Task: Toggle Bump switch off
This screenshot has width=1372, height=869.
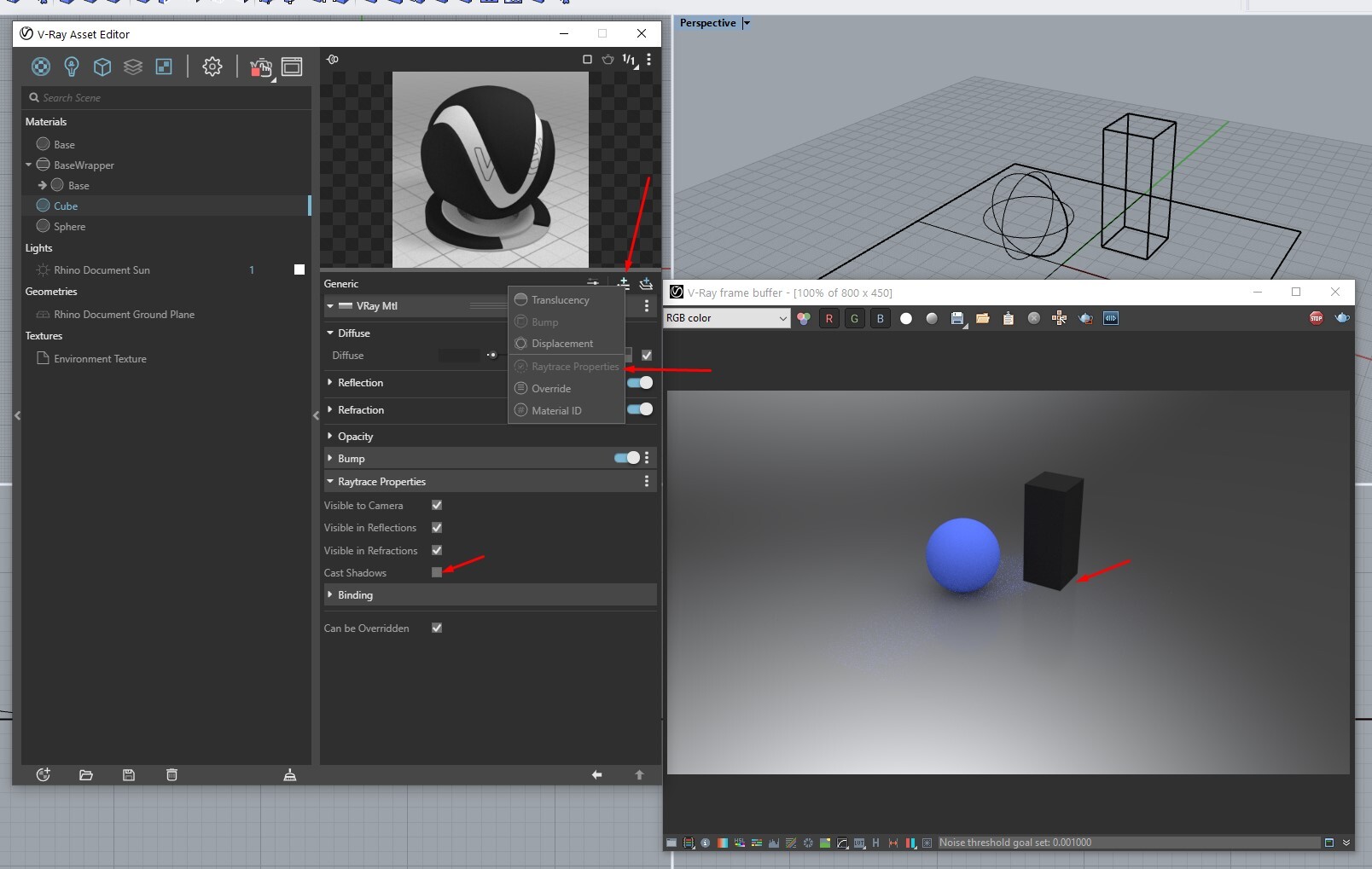Action: pos(627,458)
